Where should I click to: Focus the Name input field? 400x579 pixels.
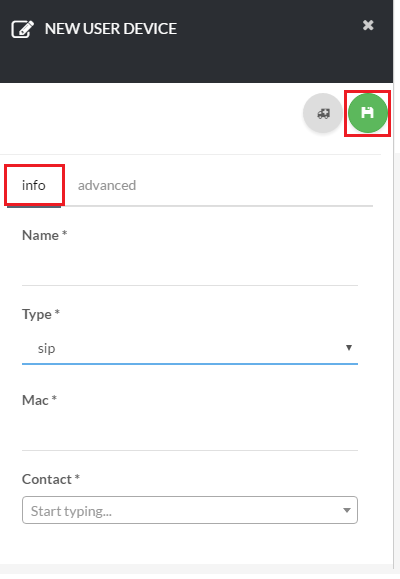190,269
